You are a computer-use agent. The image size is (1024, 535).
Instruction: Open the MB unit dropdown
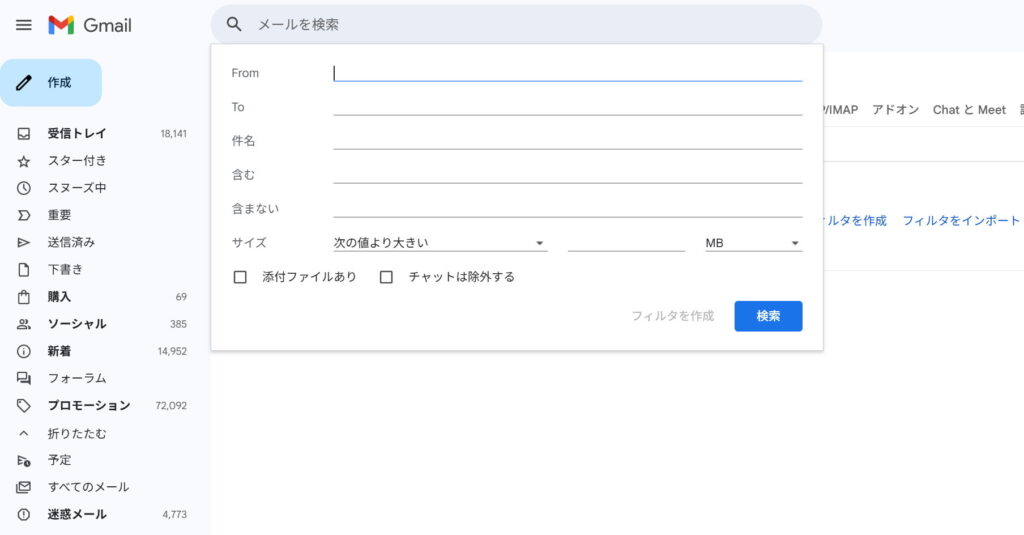(x=753, y=243)
